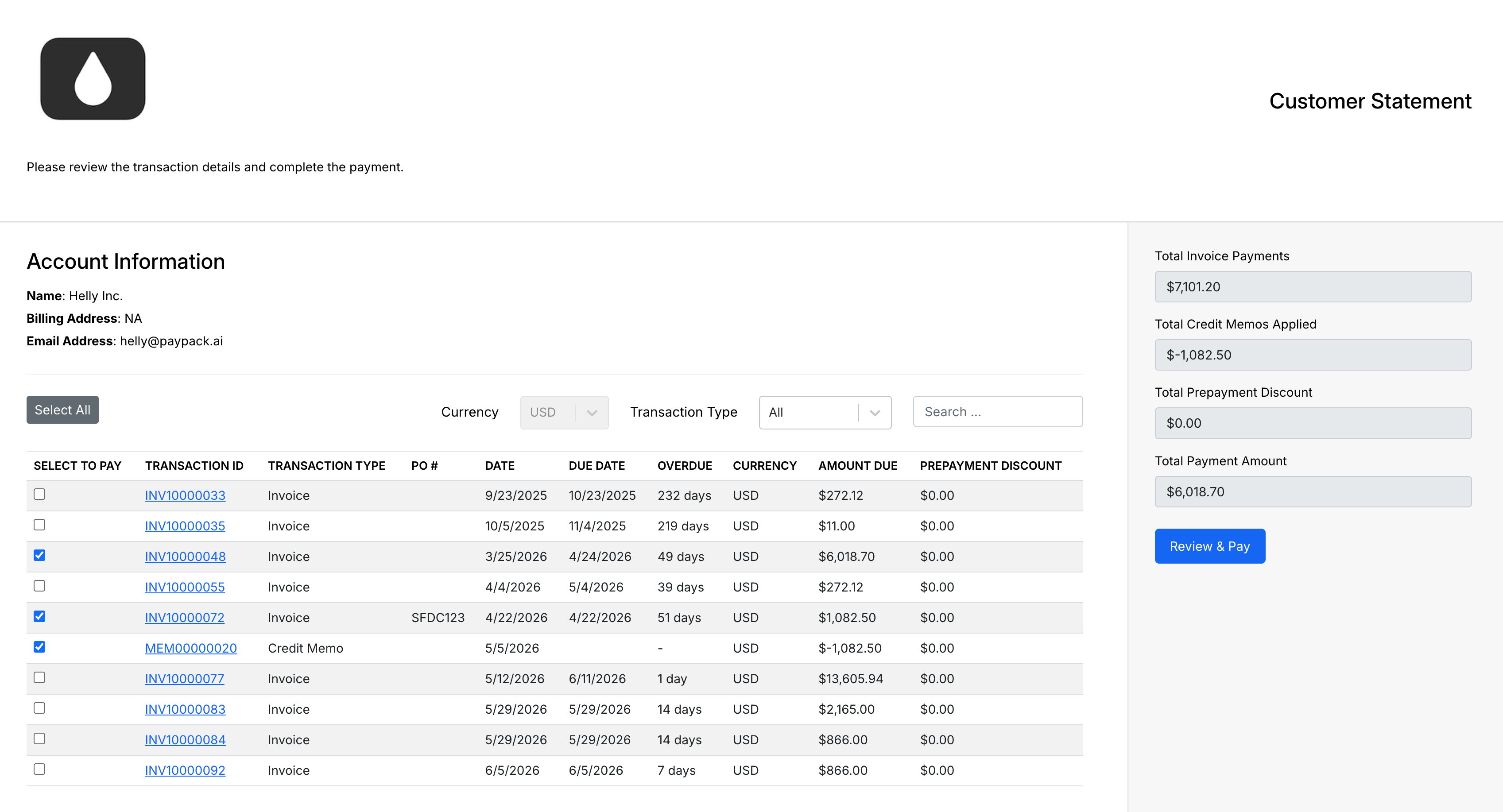Open the INV10000084 invoice link

coord(185,740)
